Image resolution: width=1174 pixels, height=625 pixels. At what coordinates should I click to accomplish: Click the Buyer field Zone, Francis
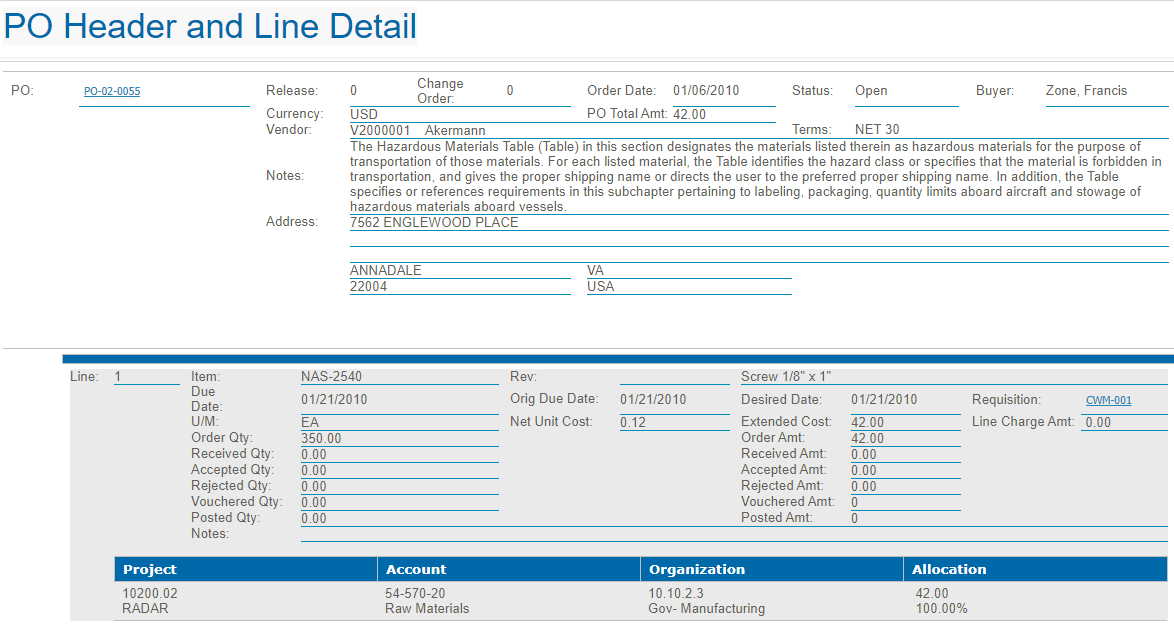tap(1086, 91)
